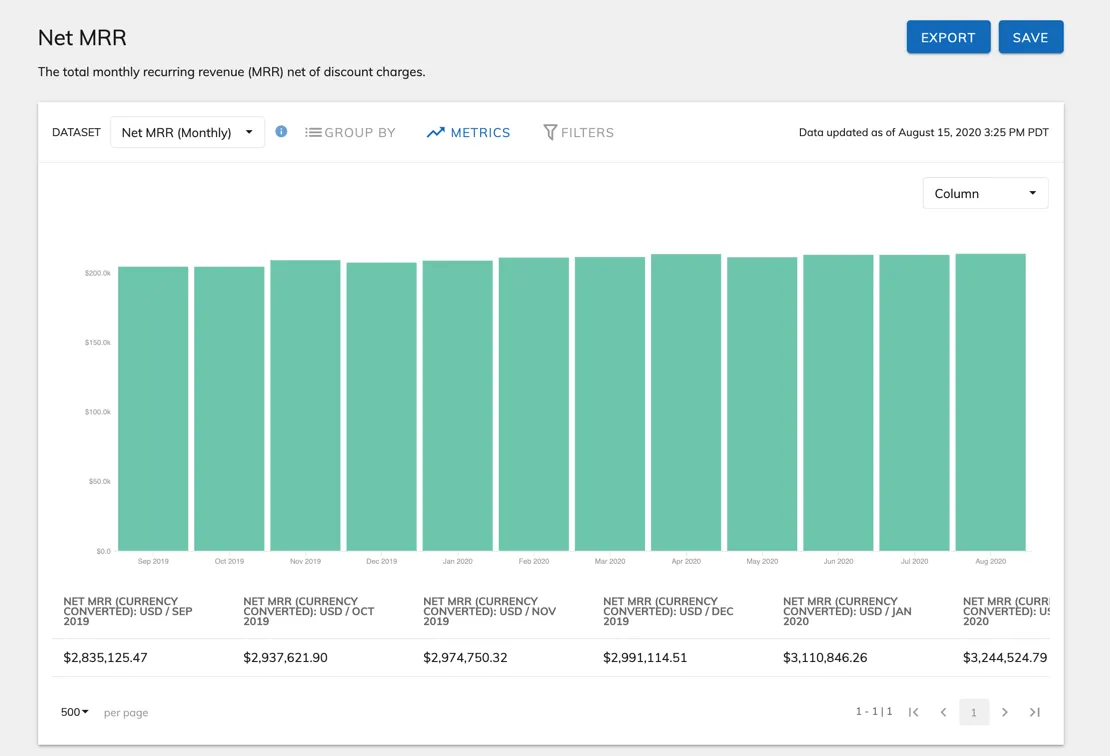Click the $3,244,524.79 table cell
This screenshot has height=756, width=1110.
coord(1005,658)
